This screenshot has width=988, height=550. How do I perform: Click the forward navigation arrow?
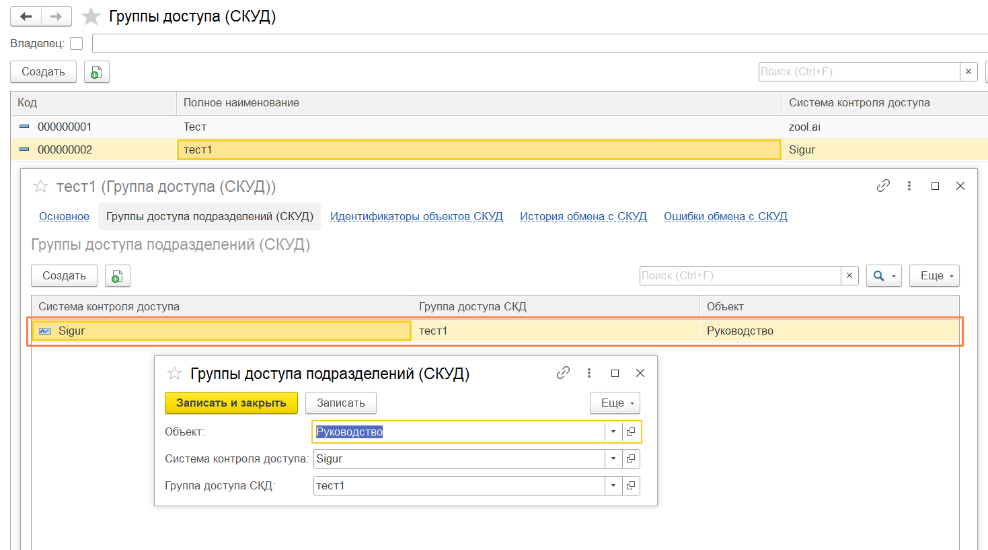pyautogui.click(x=57, y=17)
